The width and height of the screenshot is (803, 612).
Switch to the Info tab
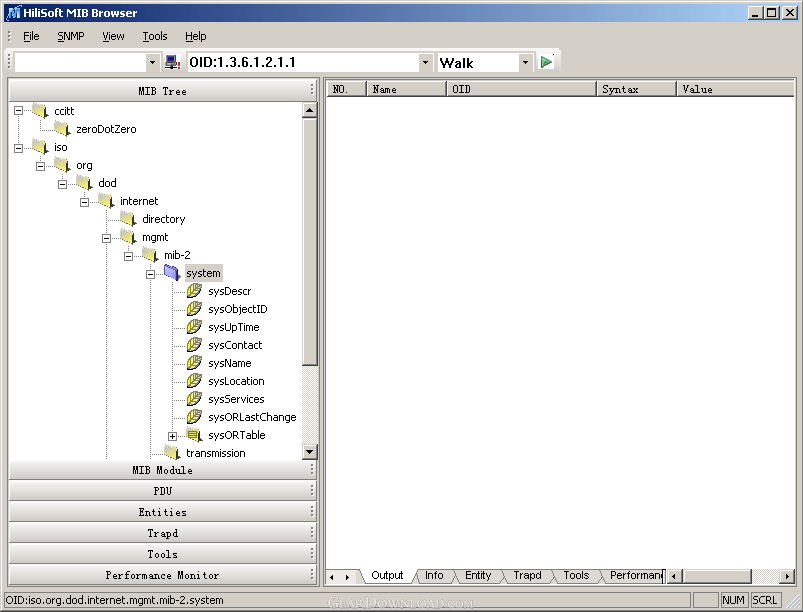434,575
